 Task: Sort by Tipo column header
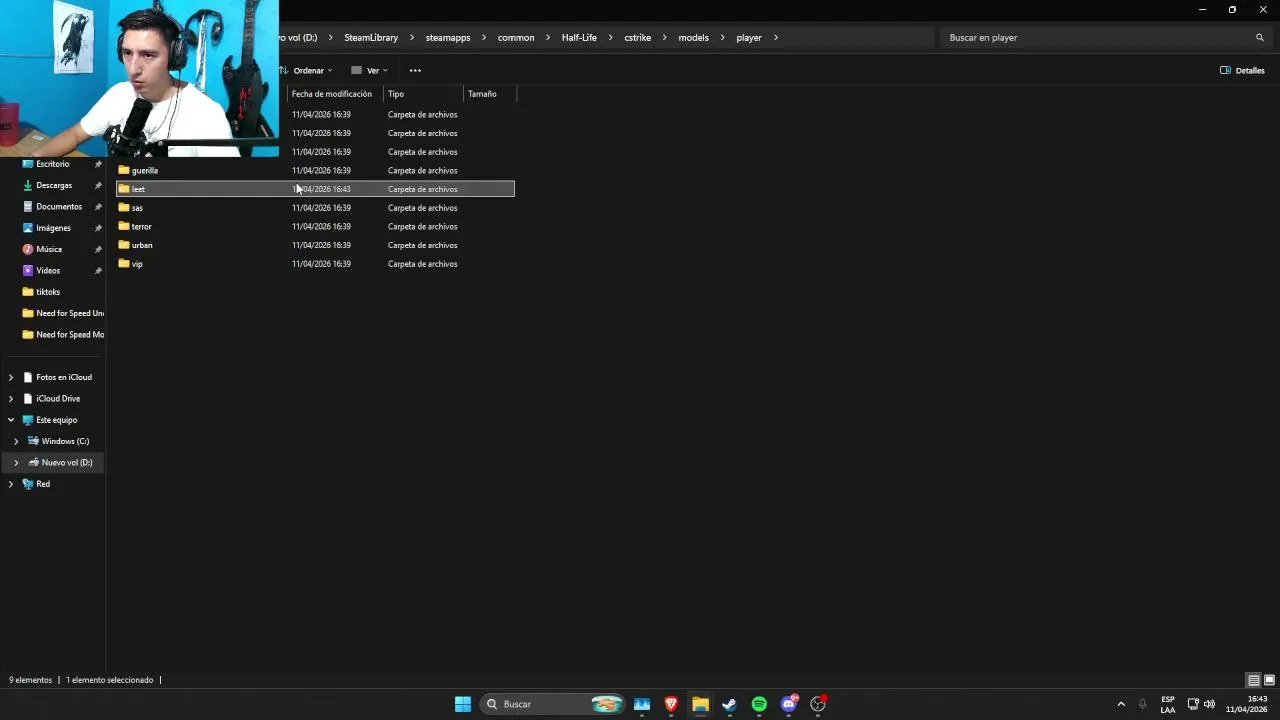click(425, 94)
